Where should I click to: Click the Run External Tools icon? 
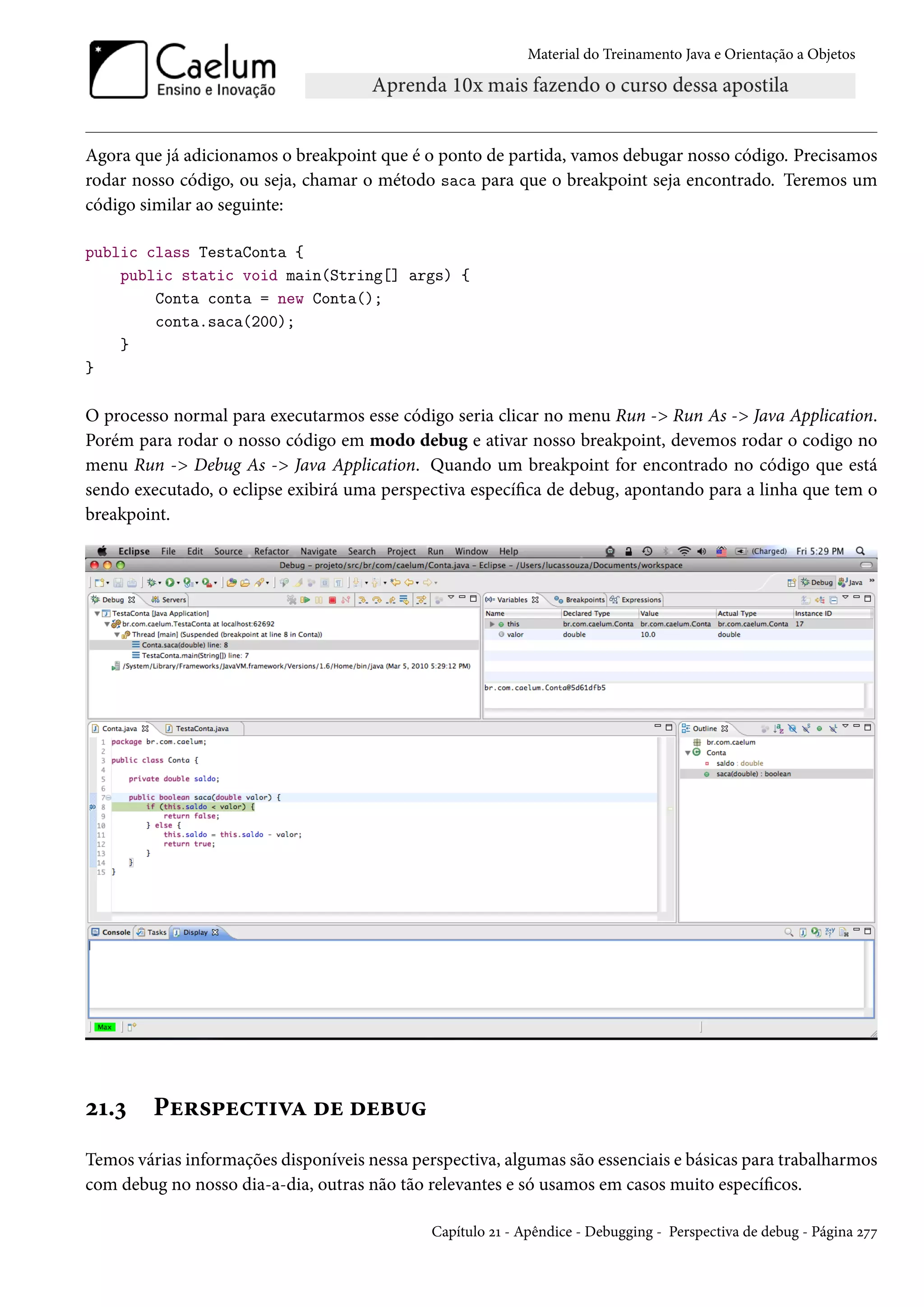(207, 582)
